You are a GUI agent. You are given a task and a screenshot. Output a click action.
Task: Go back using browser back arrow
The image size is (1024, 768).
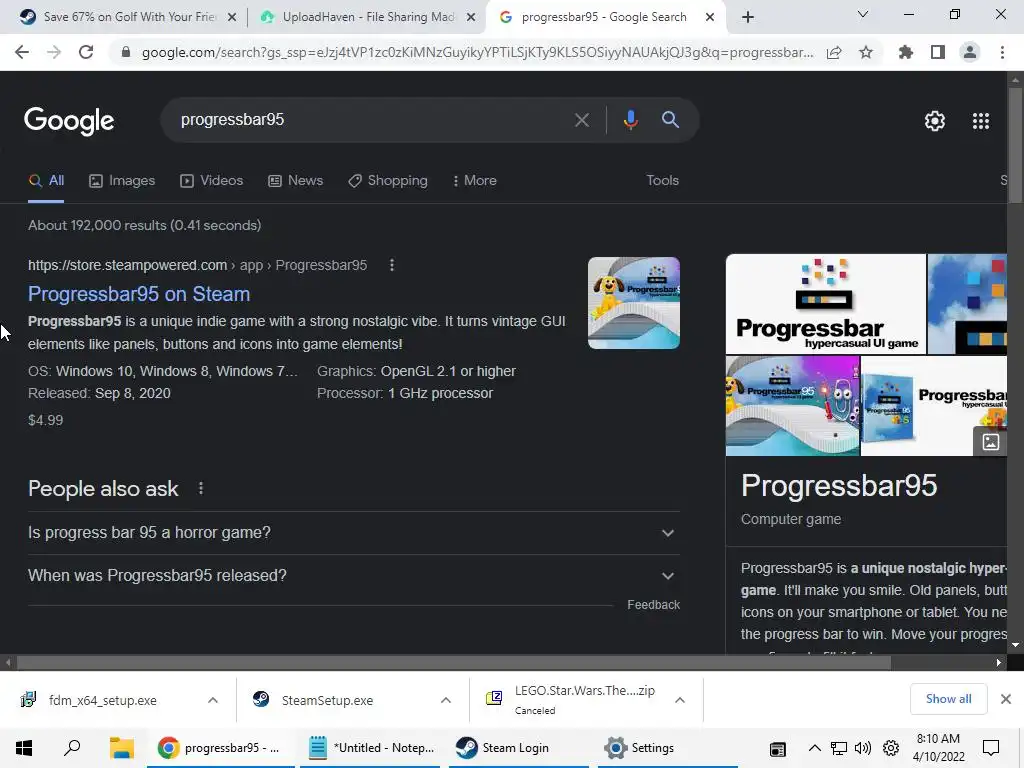click(22, 52)
